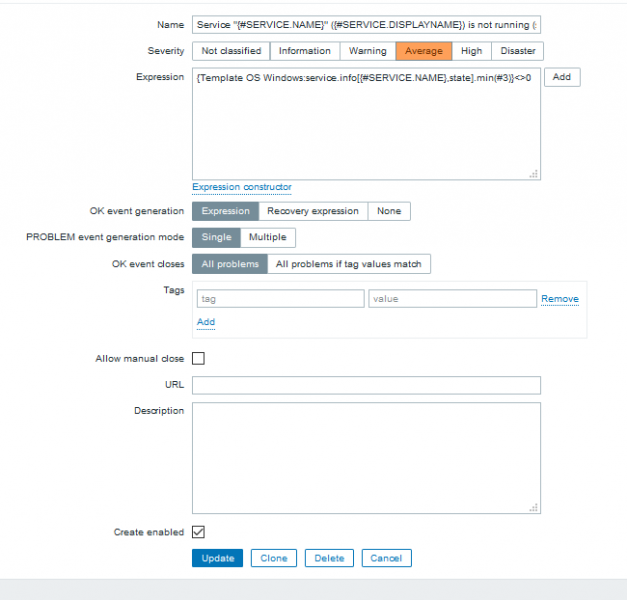Select Recovery expression for OK event generation
Viewport: 627px width, 600px height.
[x=312, y=211]
